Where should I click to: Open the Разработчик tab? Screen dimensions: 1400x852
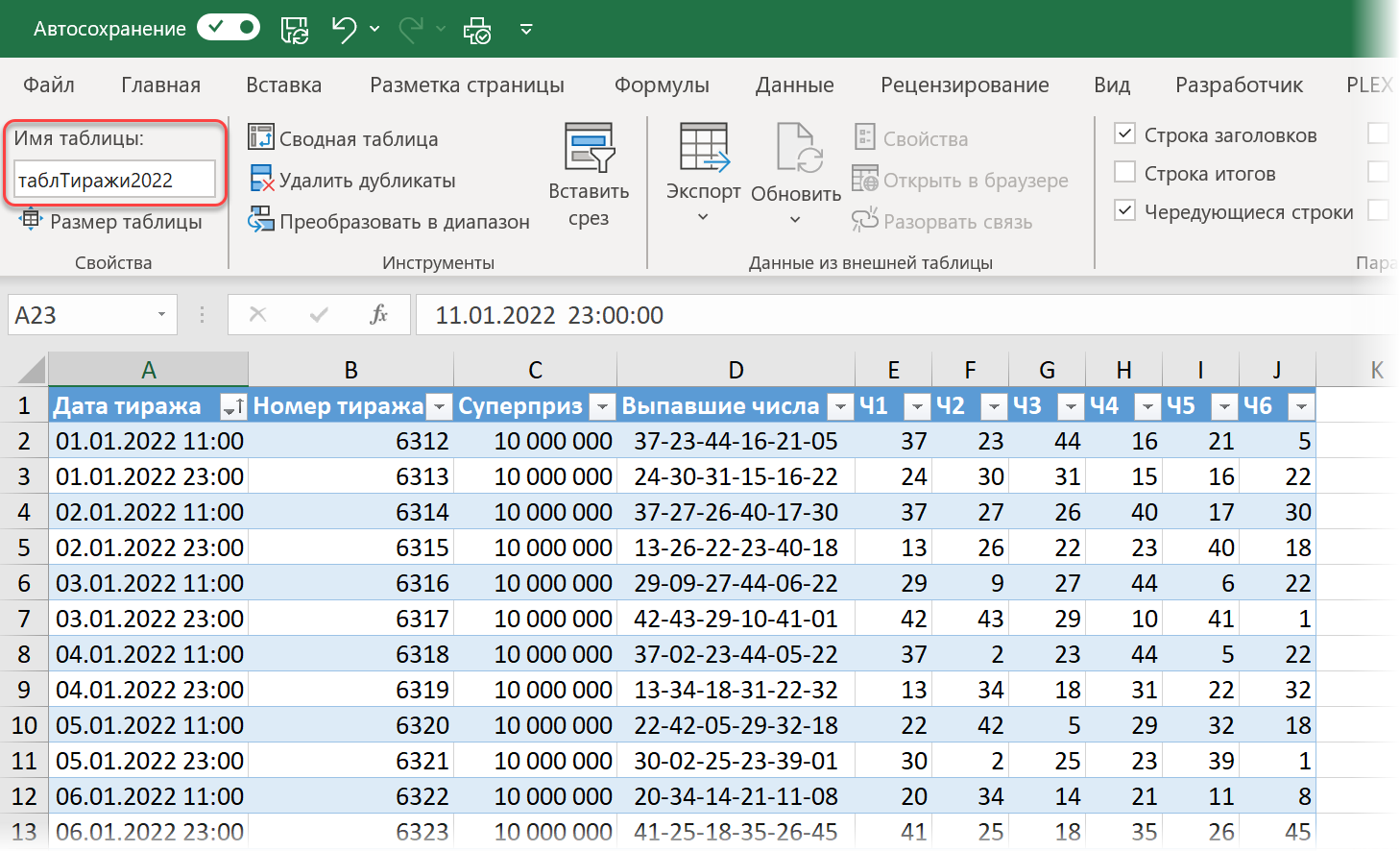point(1239,85)
